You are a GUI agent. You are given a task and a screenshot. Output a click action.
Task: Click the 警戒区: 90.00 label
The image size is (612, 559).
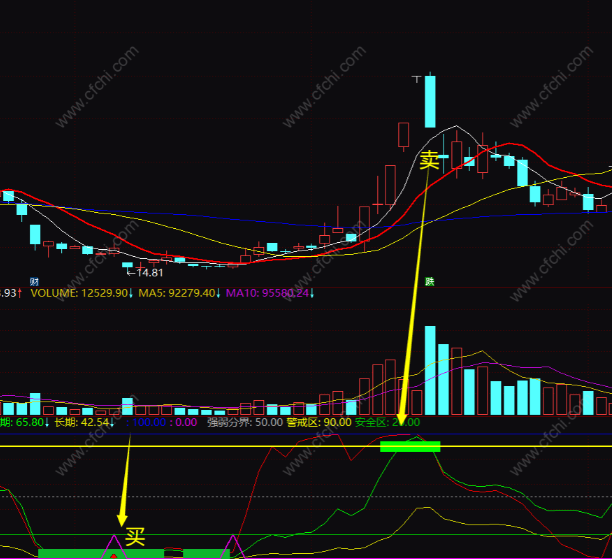point(319,422)
